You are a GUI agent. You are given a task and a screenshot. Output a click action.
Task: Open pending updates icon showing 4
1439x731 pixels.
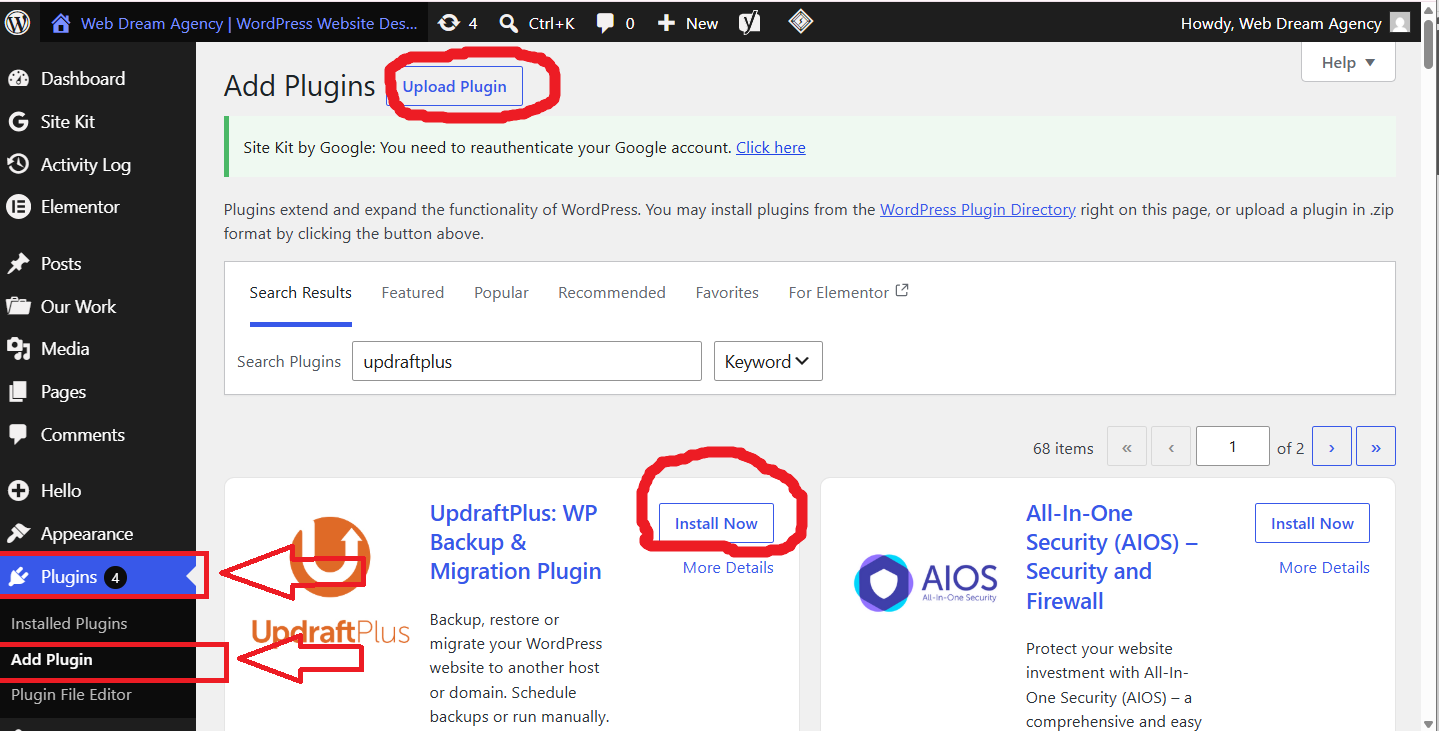coord(449,23)
